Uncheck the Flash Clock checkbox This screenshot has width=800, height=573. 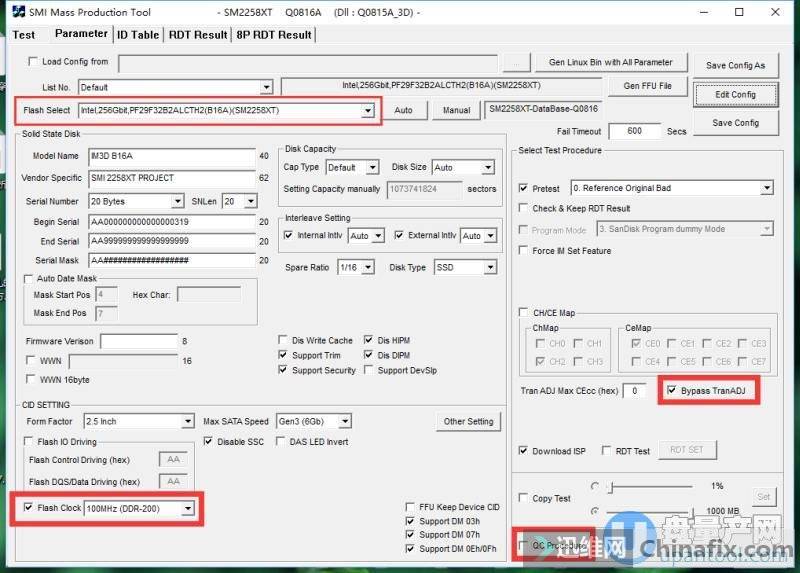29,507
